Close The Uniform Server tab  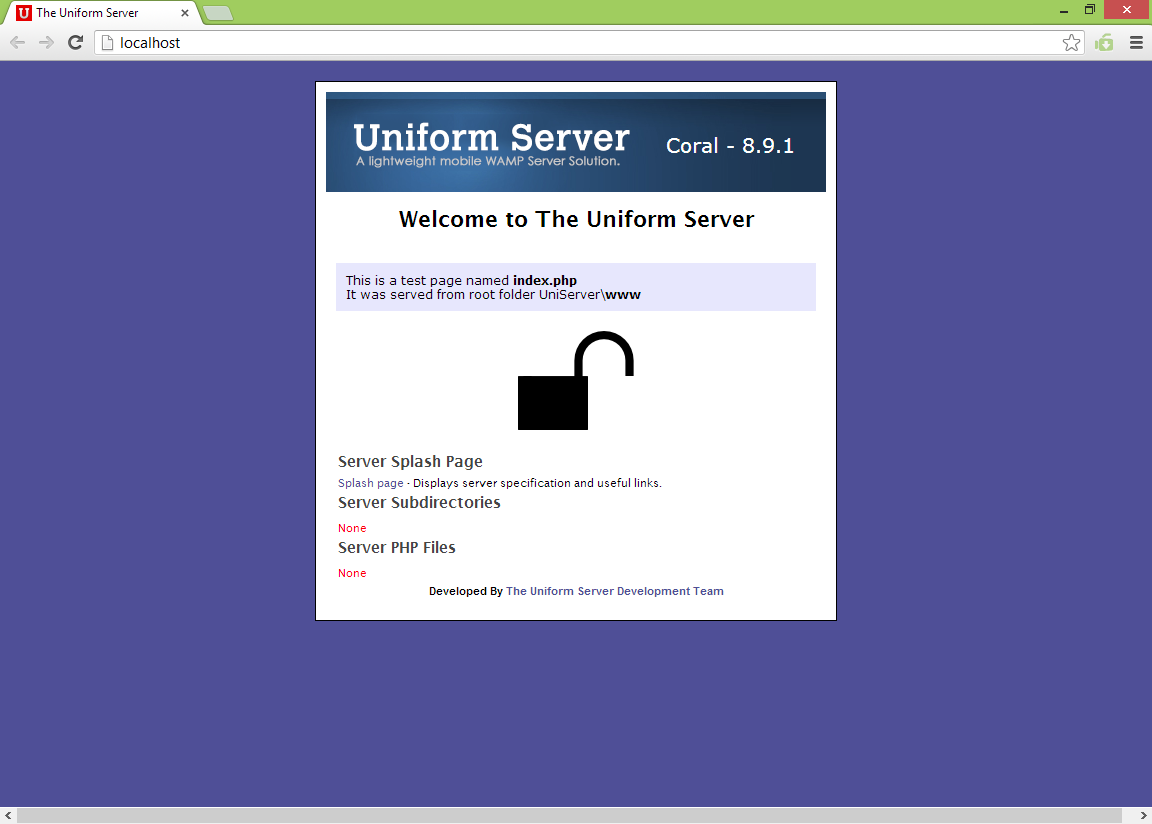(184, 12)
